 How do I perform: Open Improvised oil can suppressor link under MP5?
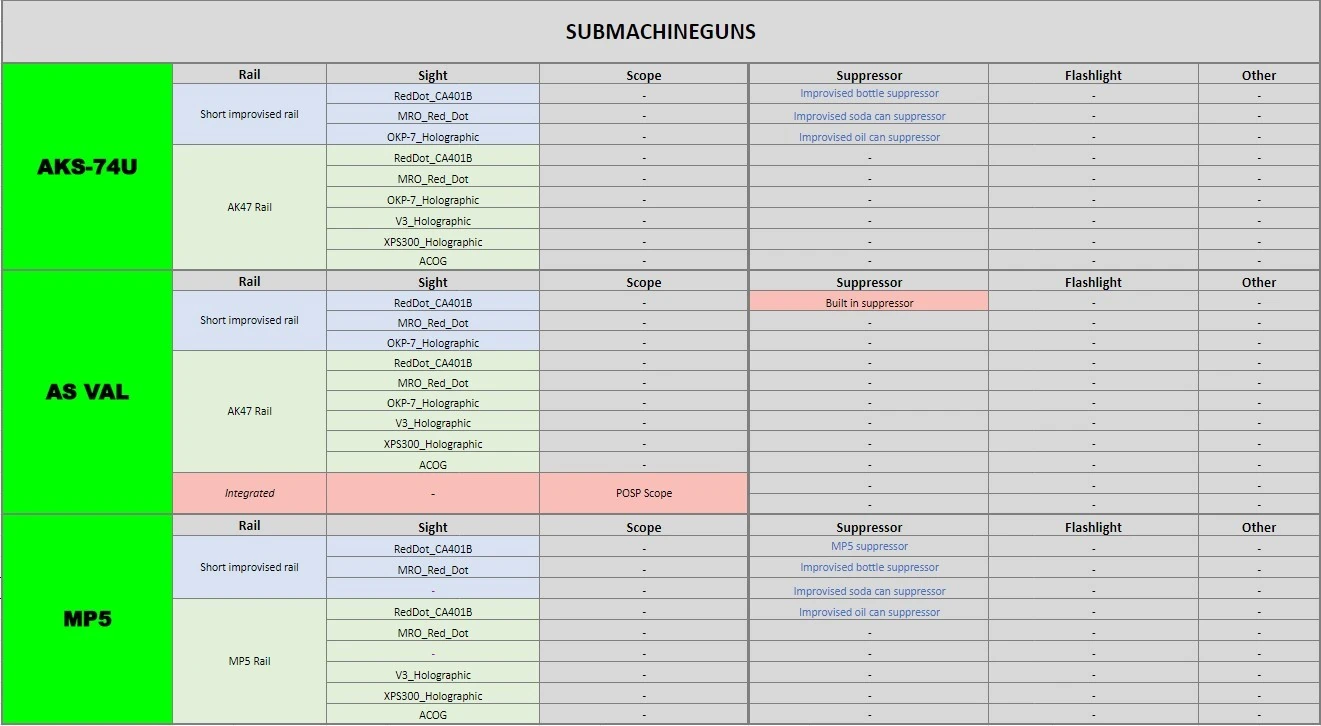pyautogui.click(x=869, y=612)
